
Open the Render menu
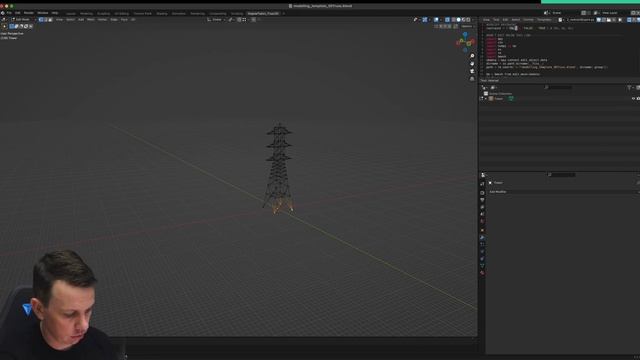click(29, 13)
